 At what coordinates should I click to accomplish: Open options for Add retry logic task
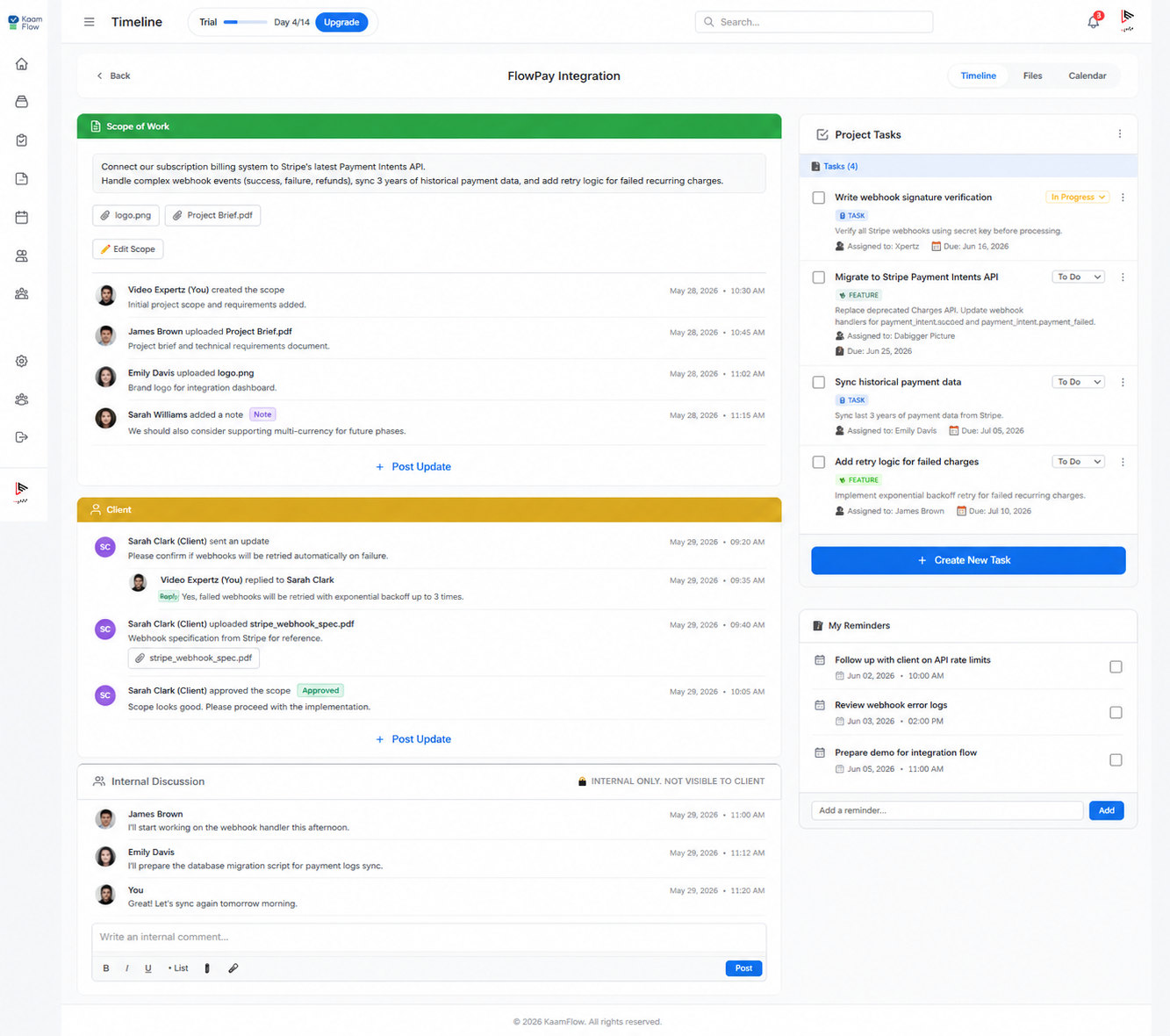pos(1123,462)
